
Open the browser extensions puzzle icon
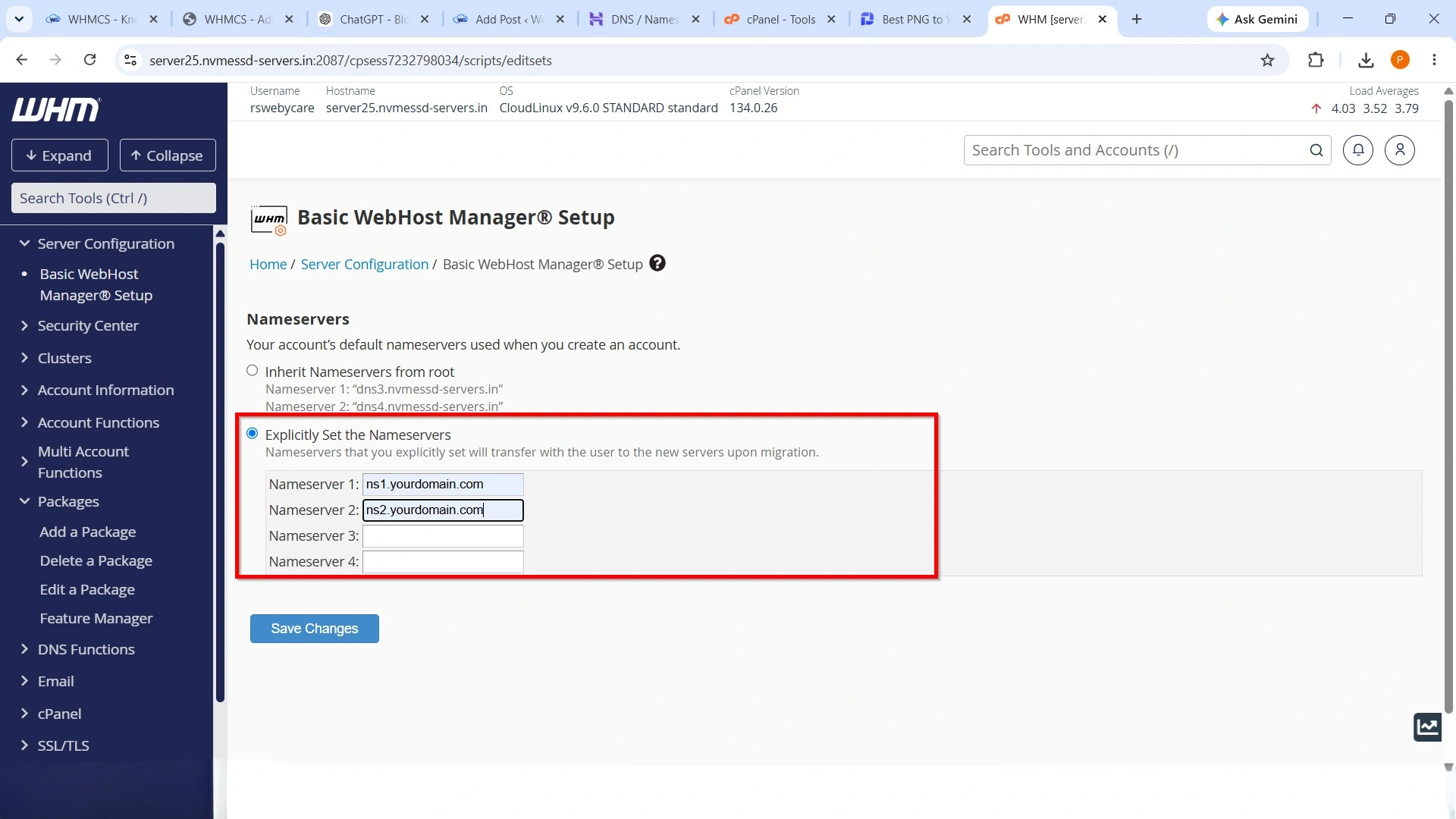tap(1316, 60)
